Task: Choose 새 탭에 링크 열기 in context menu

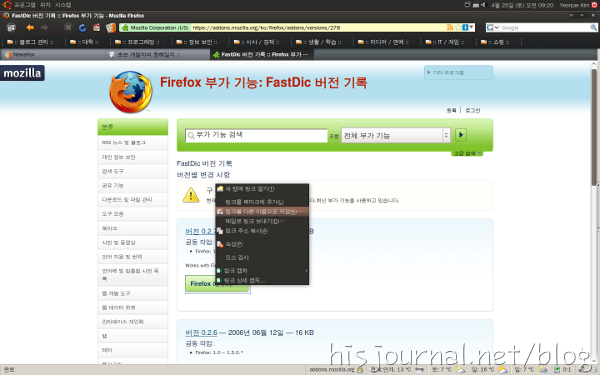Action: [262, 189]
